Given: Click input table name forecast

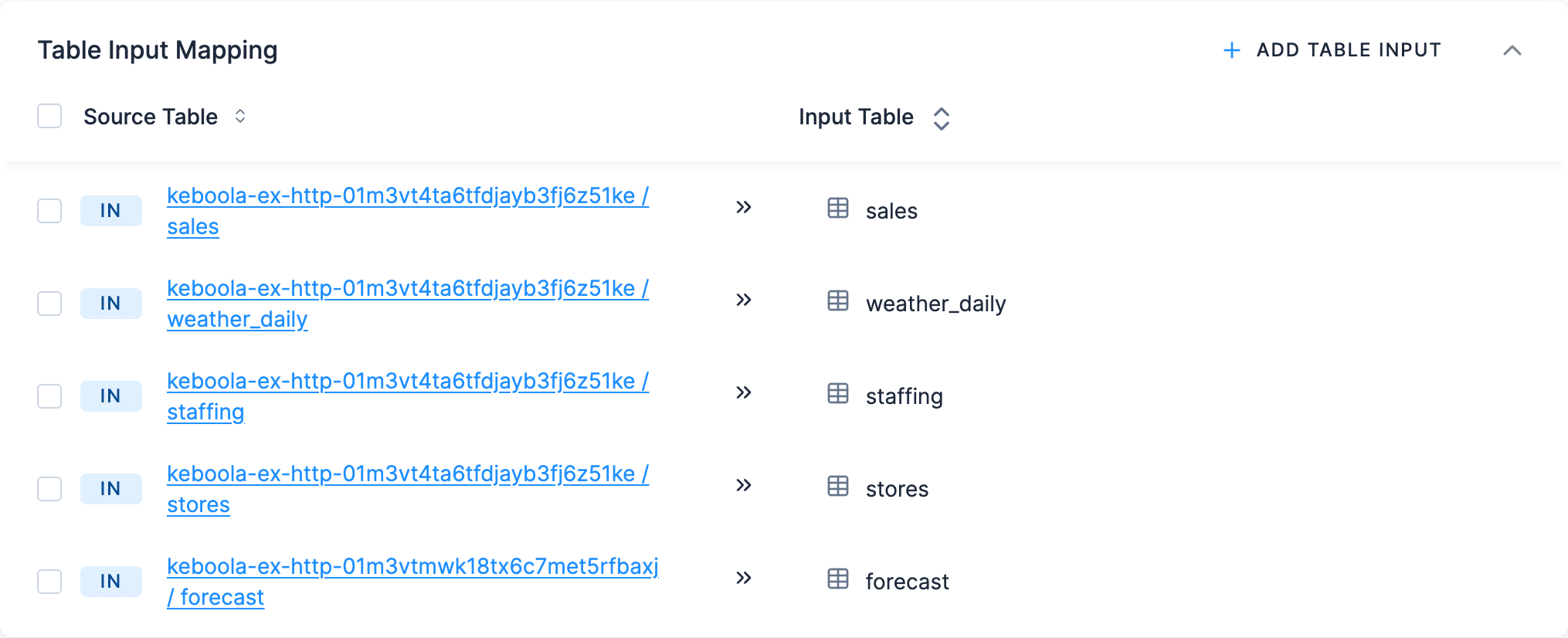Looking at the screenshot, I should pyautogui.click(x=907, y=582).
